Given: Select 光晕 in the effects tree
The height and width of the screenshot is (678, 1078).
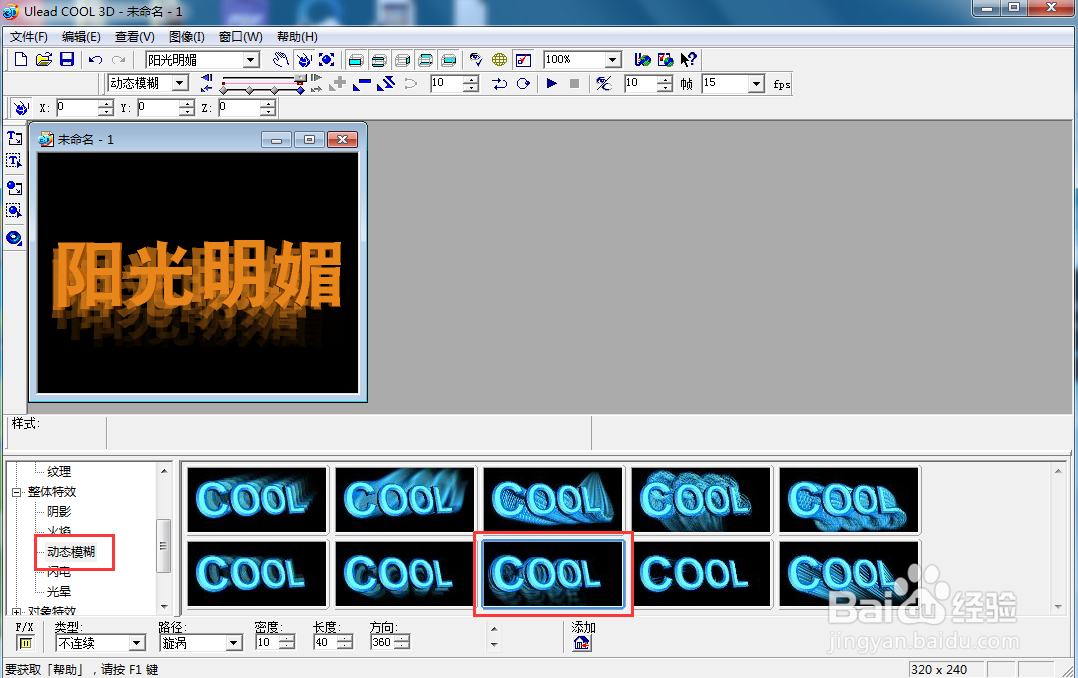Looking at the screenshot, I should 58,591.
